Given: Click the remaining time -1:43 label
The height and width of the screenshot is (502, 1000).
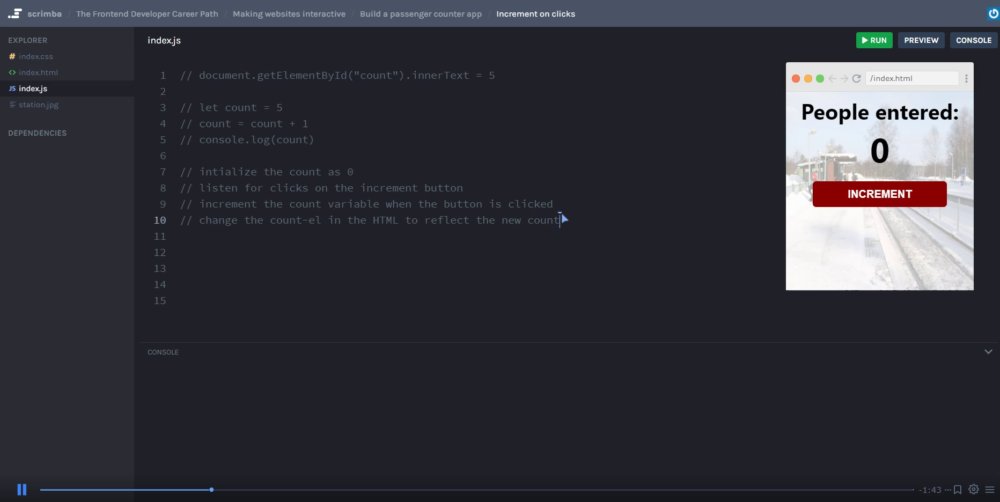Looking at the screenshot, I should (x=930, y=490).
